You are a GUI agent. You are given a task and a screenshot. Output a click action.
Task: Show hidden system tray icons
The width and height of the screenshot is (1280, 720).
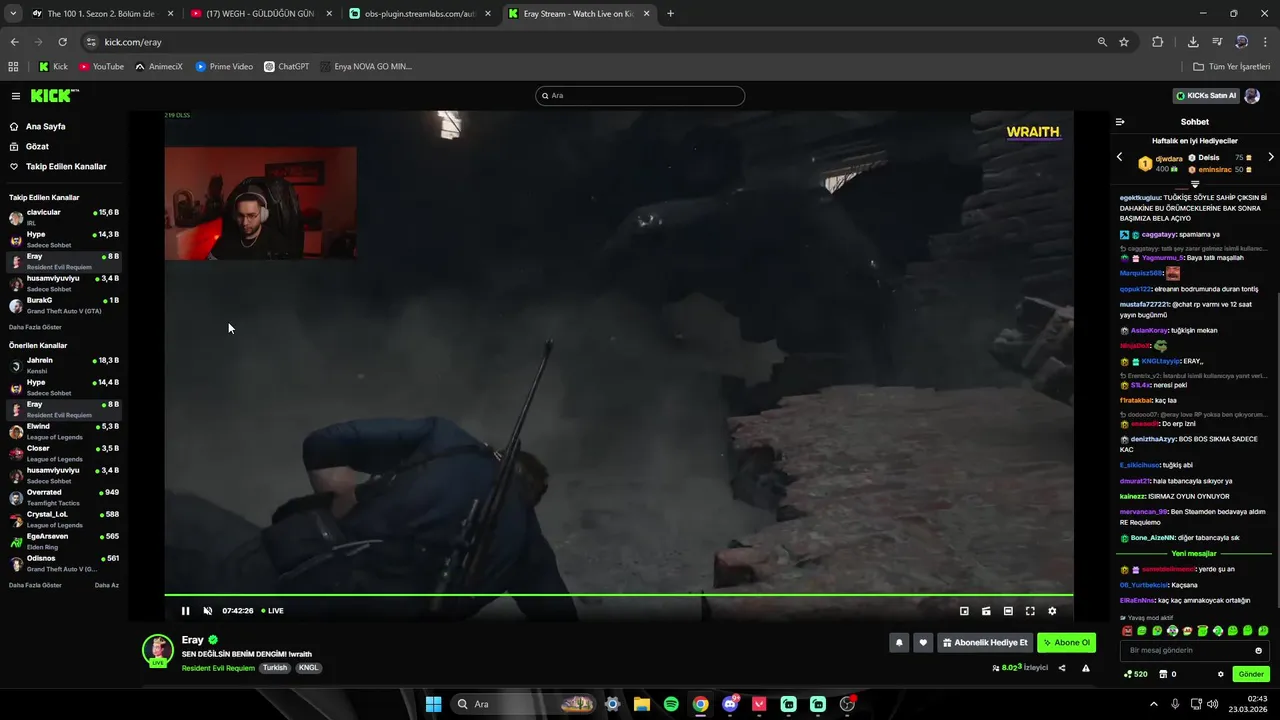click(1154, 704)
